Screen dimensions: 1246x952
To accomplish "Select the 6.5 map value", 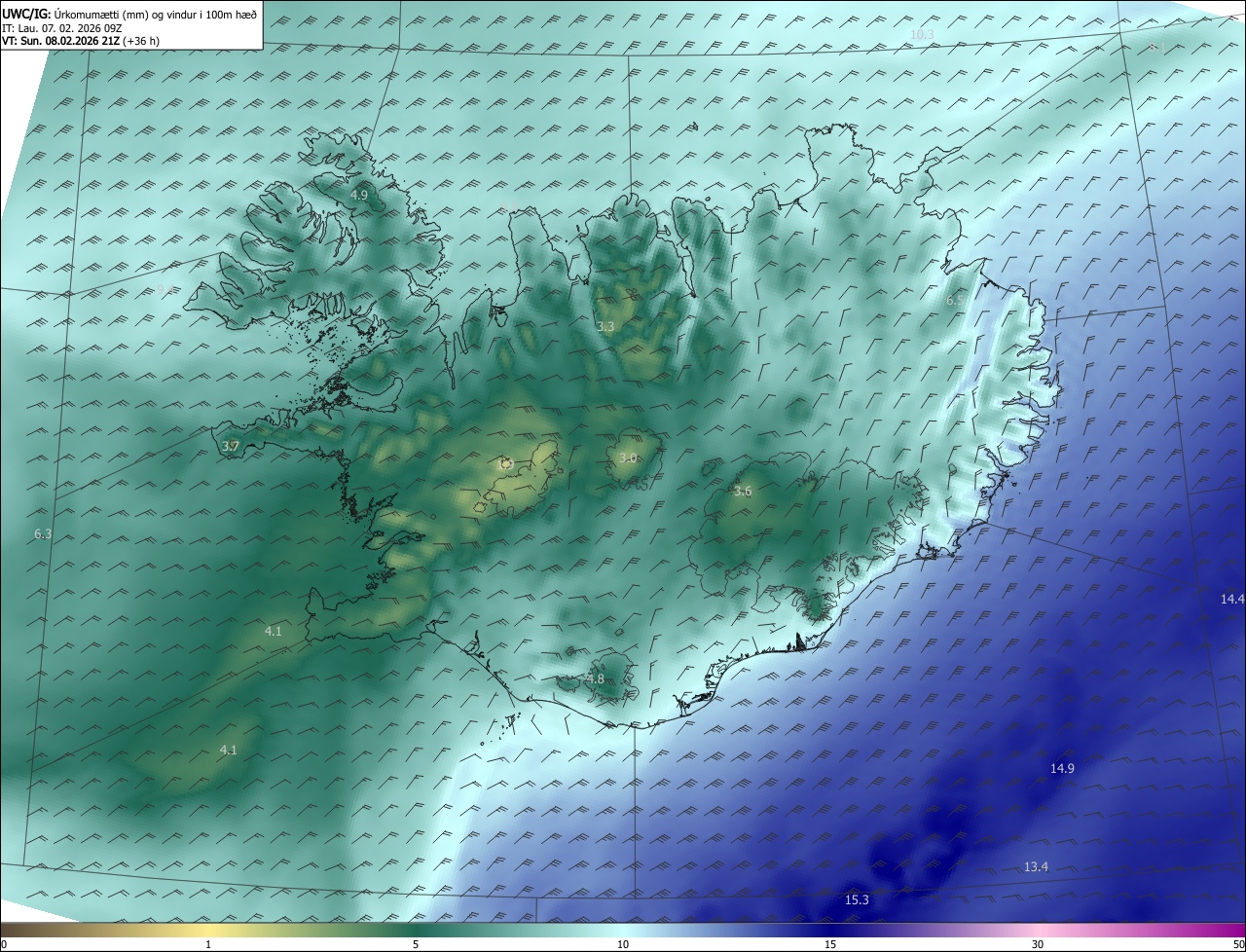I will 955,301.
